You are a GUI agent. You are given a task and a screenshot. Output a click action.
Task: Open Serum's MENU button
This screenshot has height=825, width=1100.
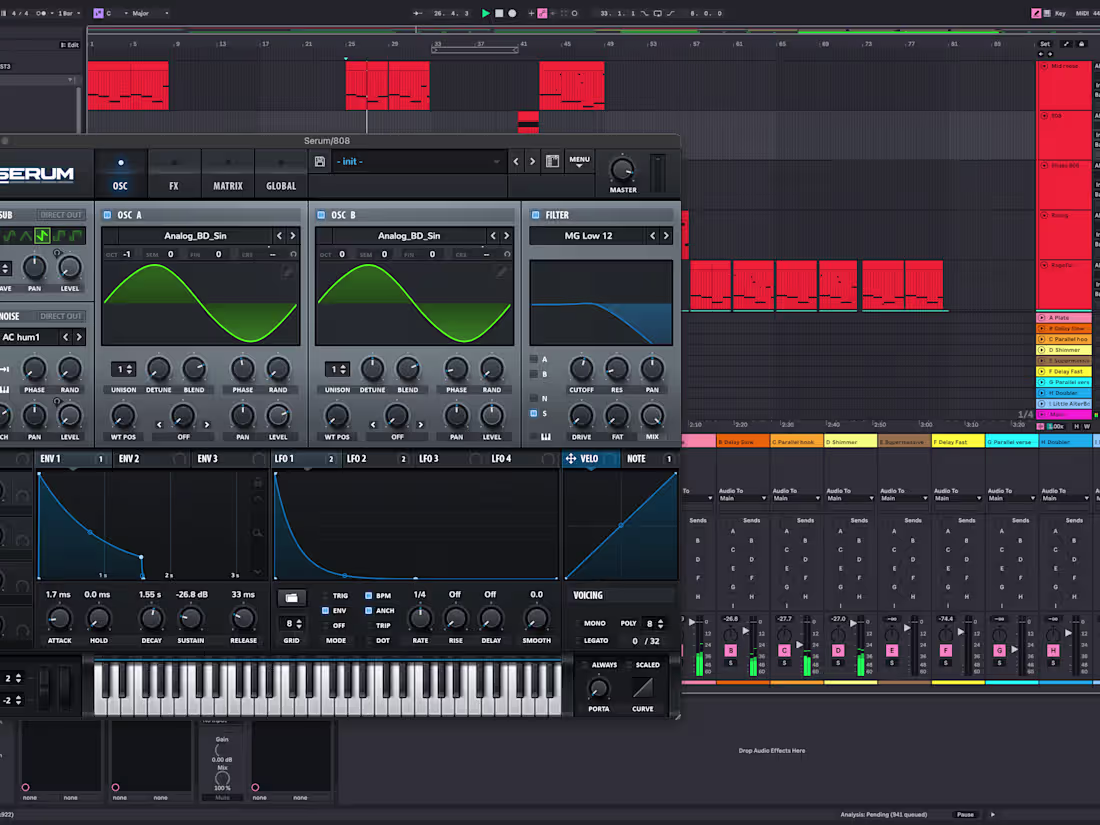pos(580,161)
